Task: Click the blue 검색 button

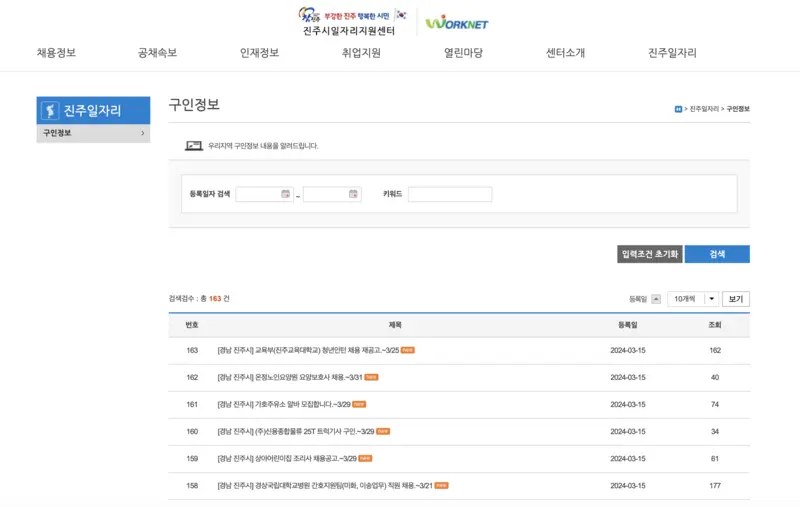Action: click(717, 254)
